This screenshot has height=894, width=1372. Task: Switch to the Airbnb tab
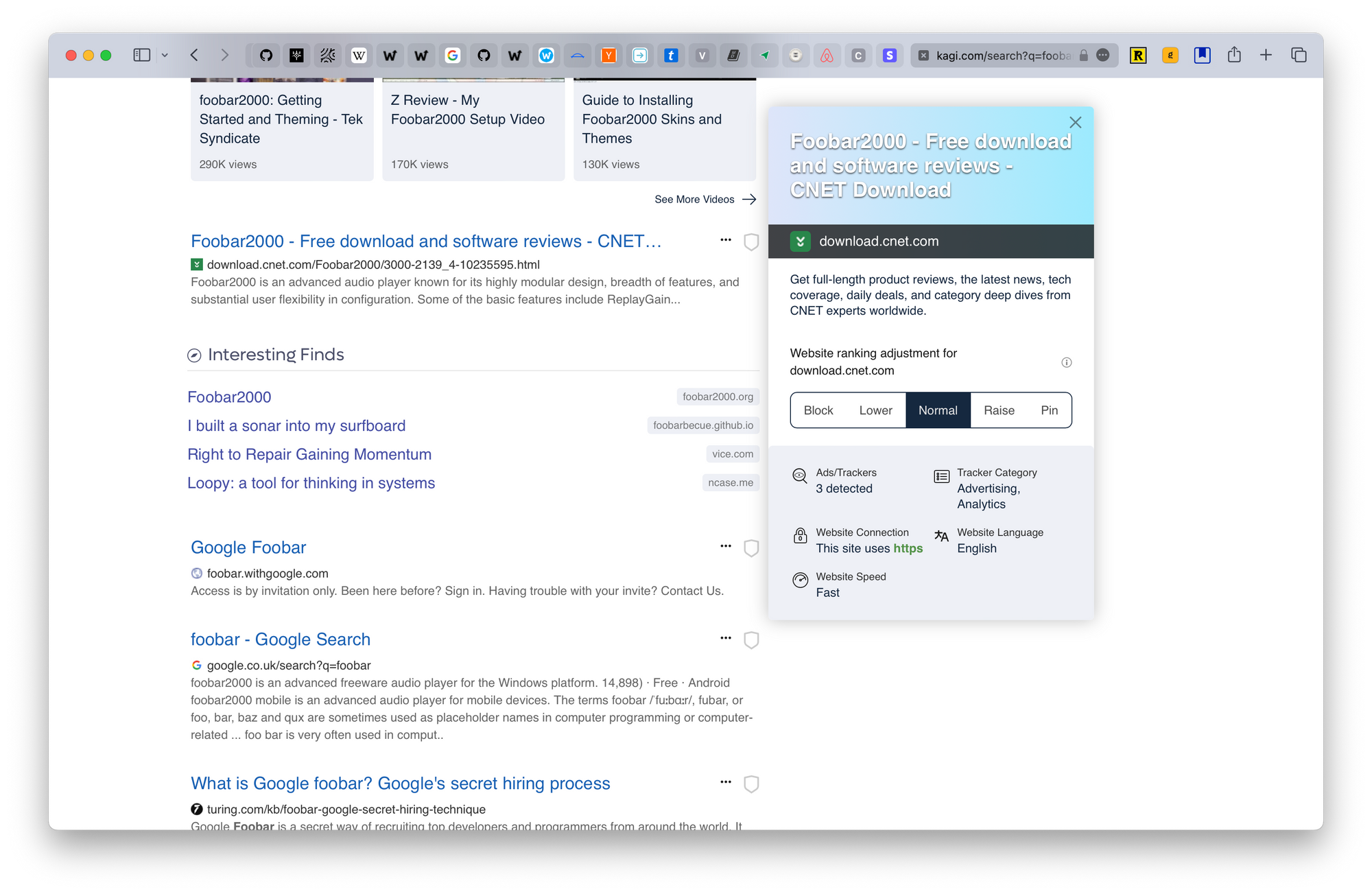click(x=827, y=56)
